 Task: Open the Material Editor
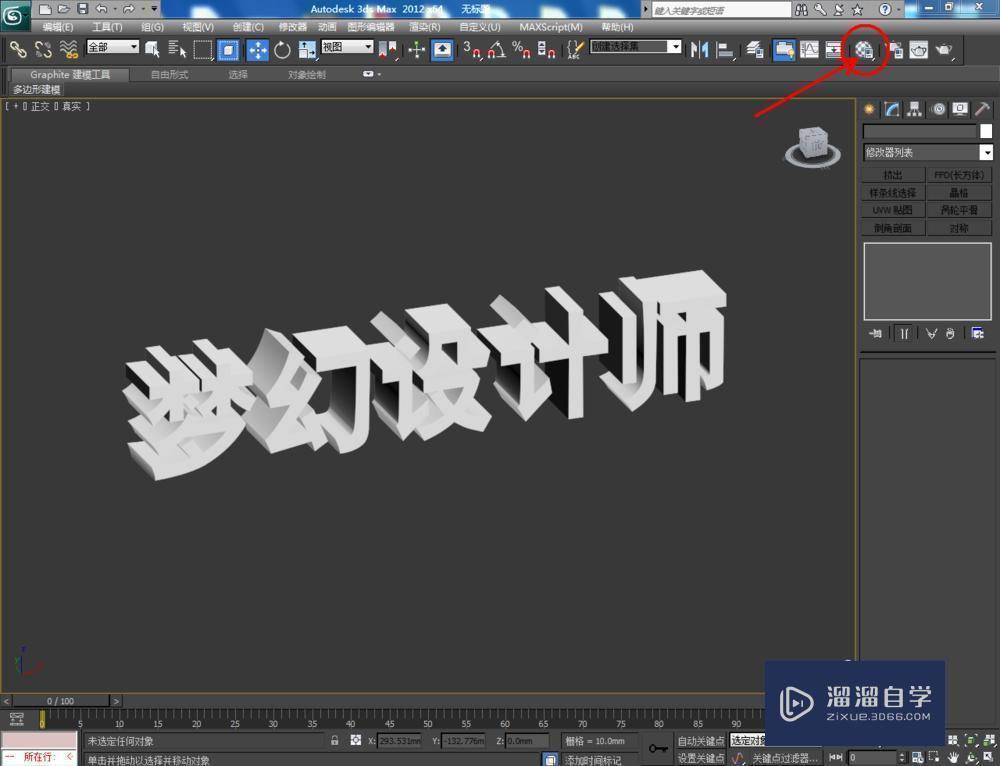point(862,49)
